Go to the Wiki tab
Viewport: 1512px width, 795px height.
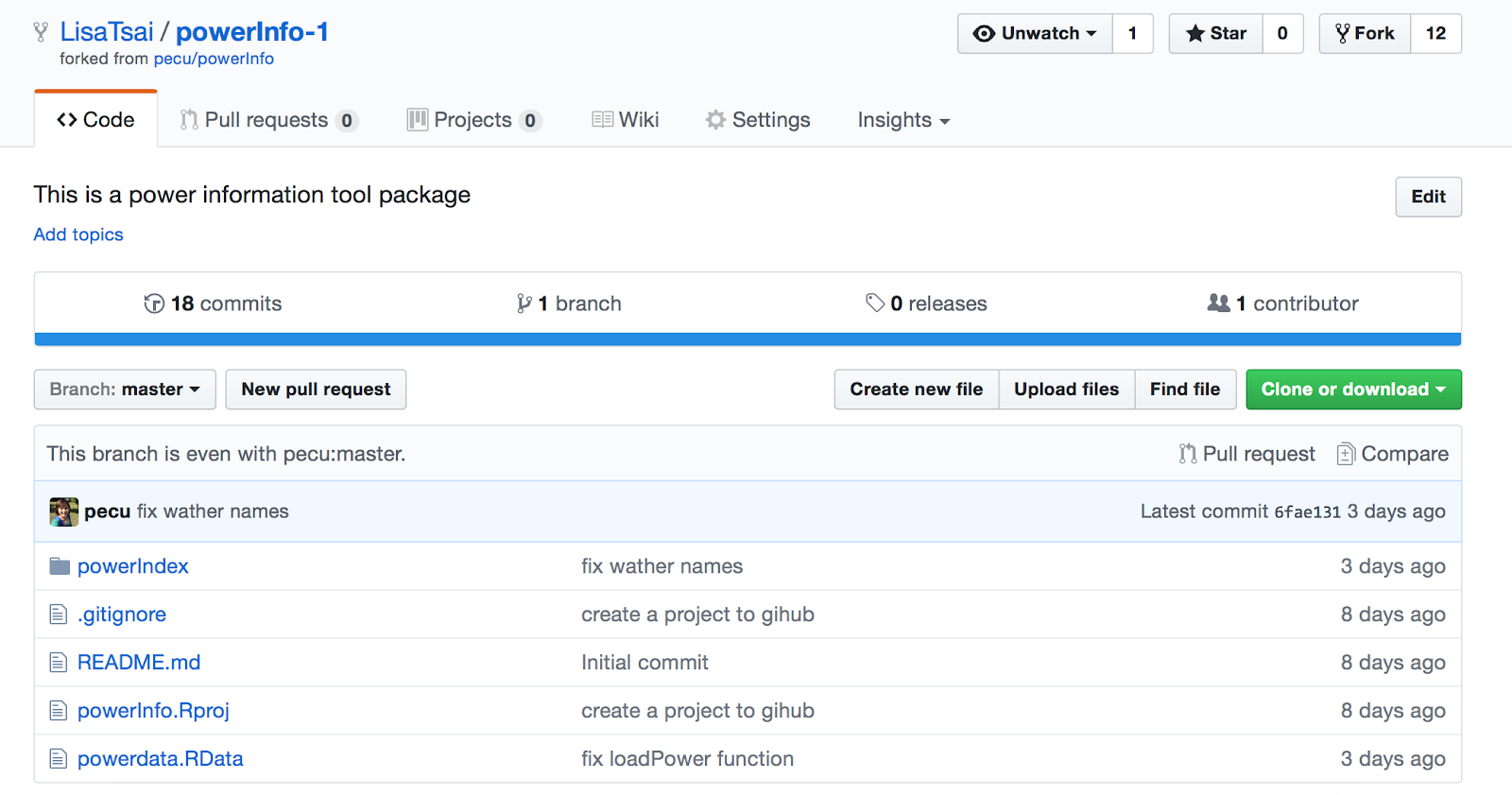pyautogui.click(x=625, y=120)
